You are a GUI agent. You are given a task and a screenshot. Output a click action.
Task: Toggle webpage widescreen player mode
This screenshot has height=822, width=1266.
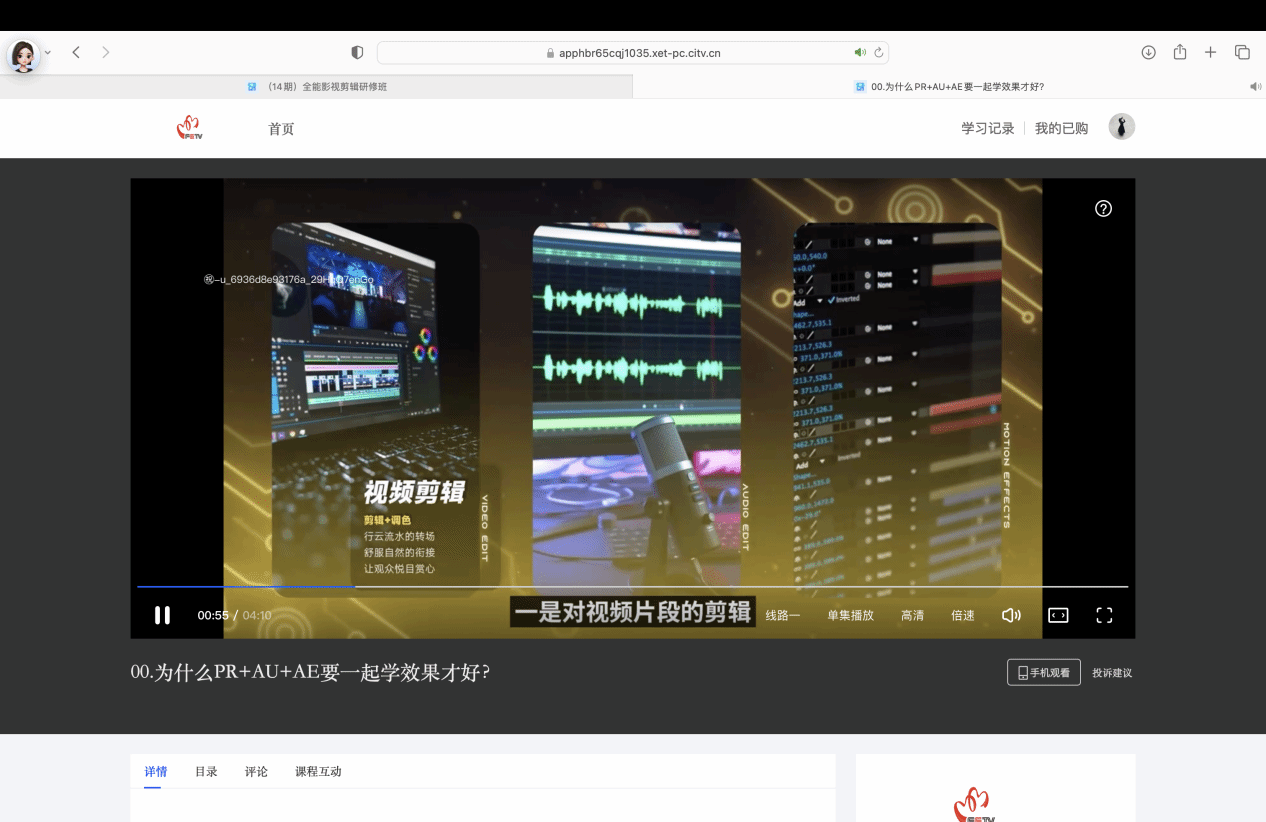coord(1058,615)
